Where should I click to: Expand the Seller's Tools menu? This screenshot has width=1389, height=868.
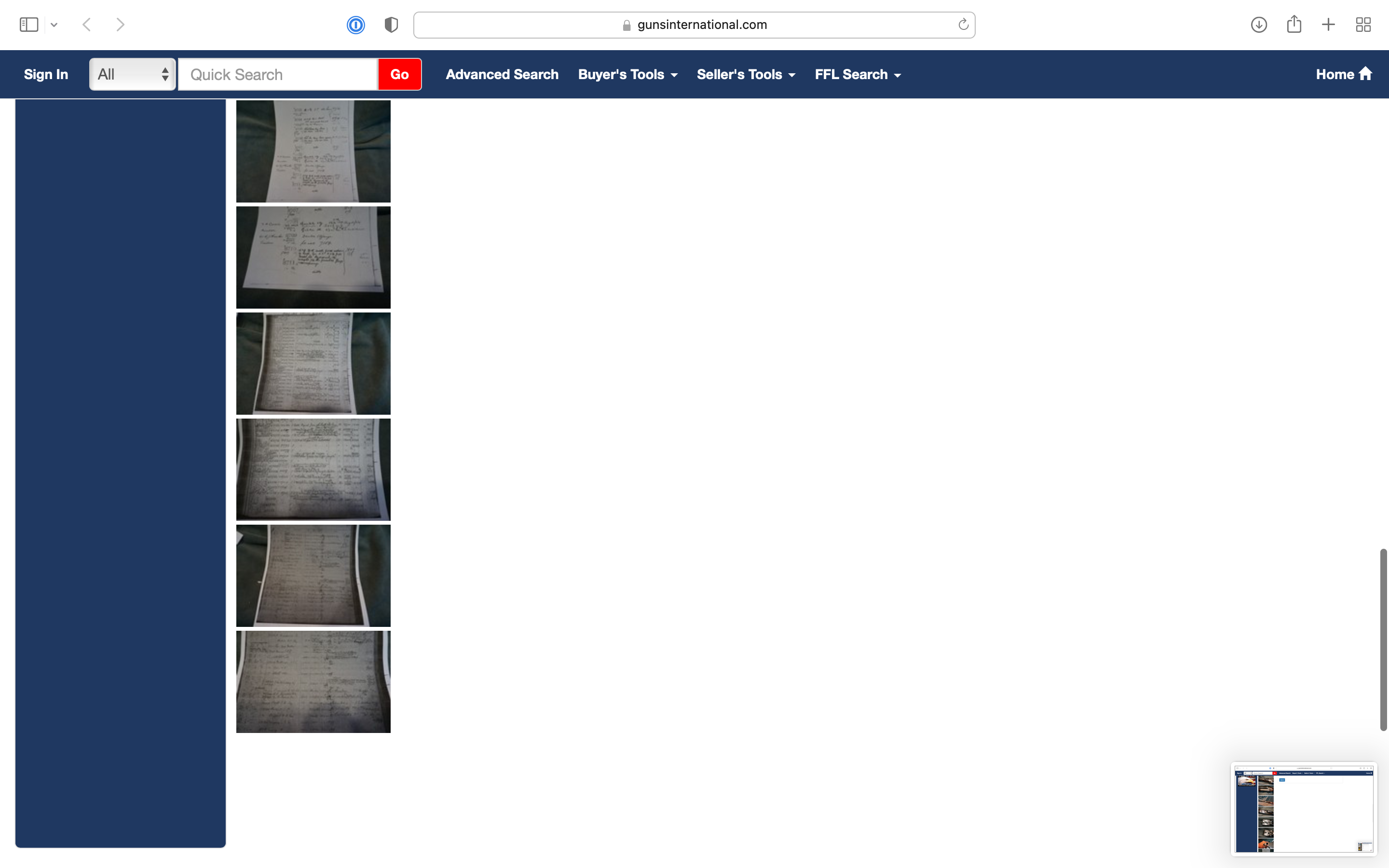coord(746,74)
